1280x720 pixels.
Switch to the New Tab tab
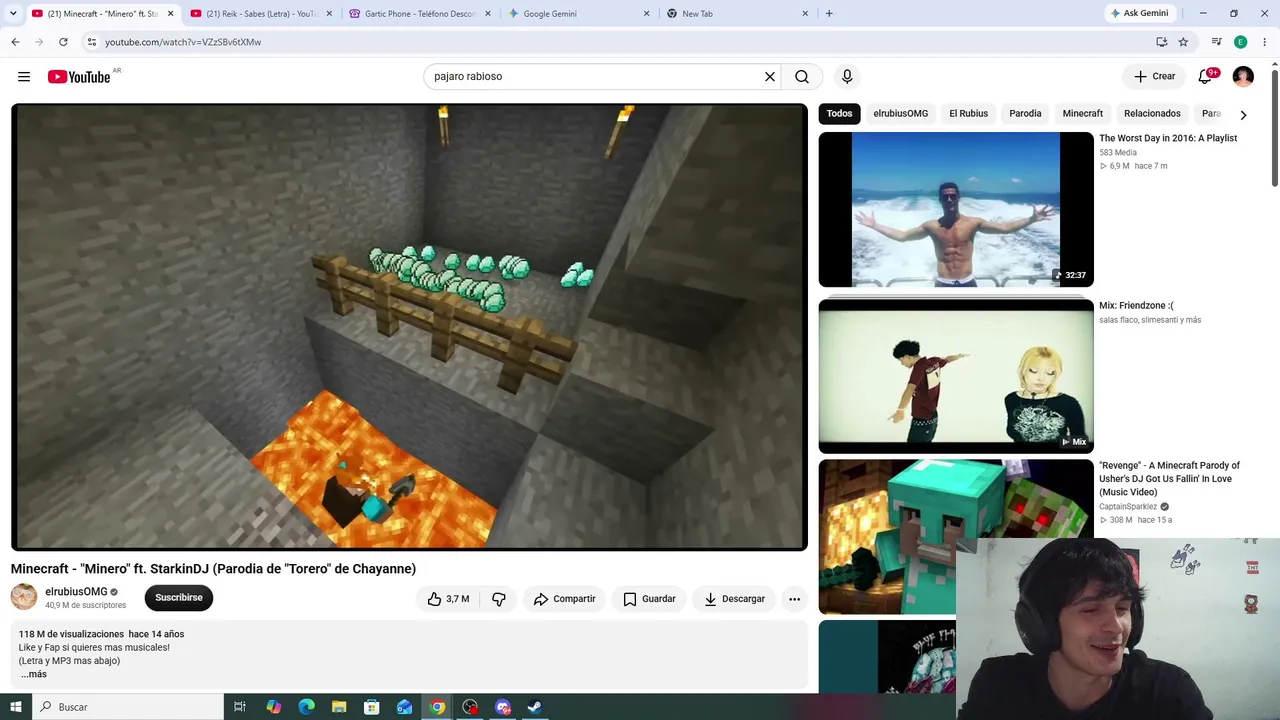click(739, 14)
